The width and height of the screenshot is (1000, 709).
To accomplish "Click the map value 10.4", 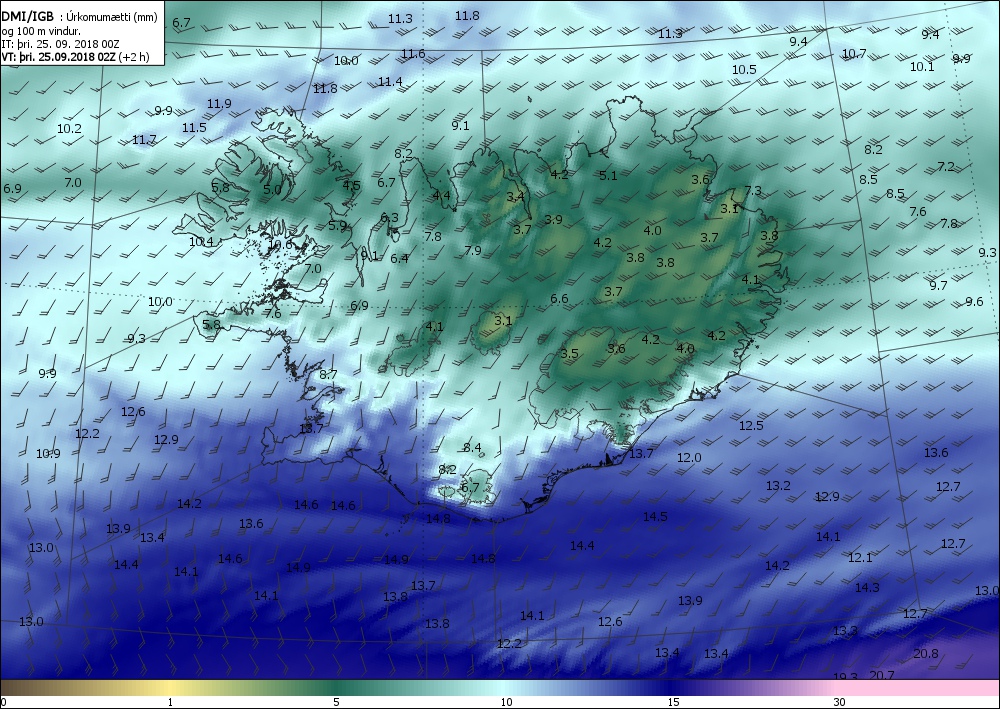I will click(202, 242).
